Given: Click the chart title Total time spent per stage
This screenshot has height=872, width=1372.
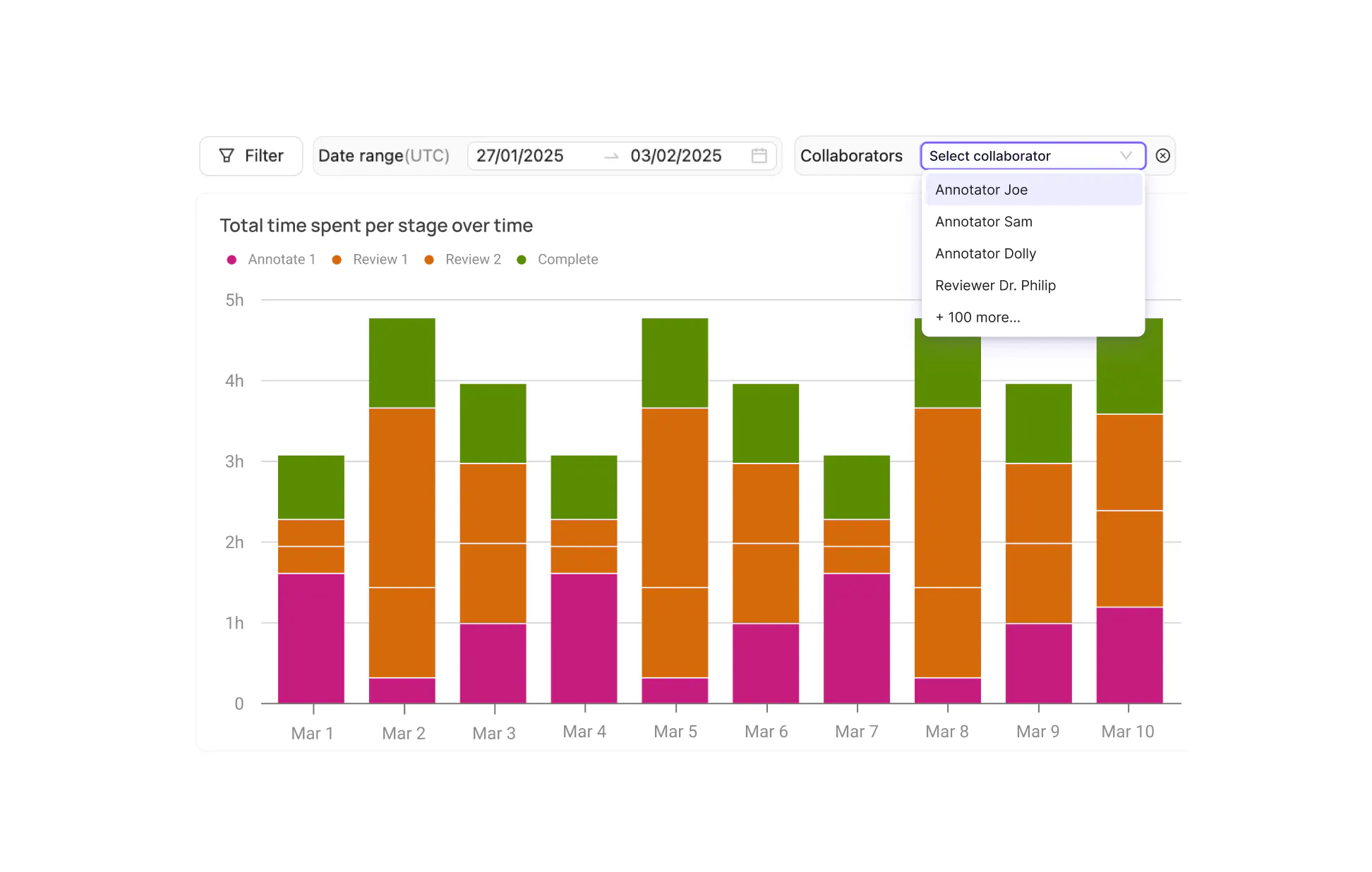Looking at the screenshot, I should point(375,226).
